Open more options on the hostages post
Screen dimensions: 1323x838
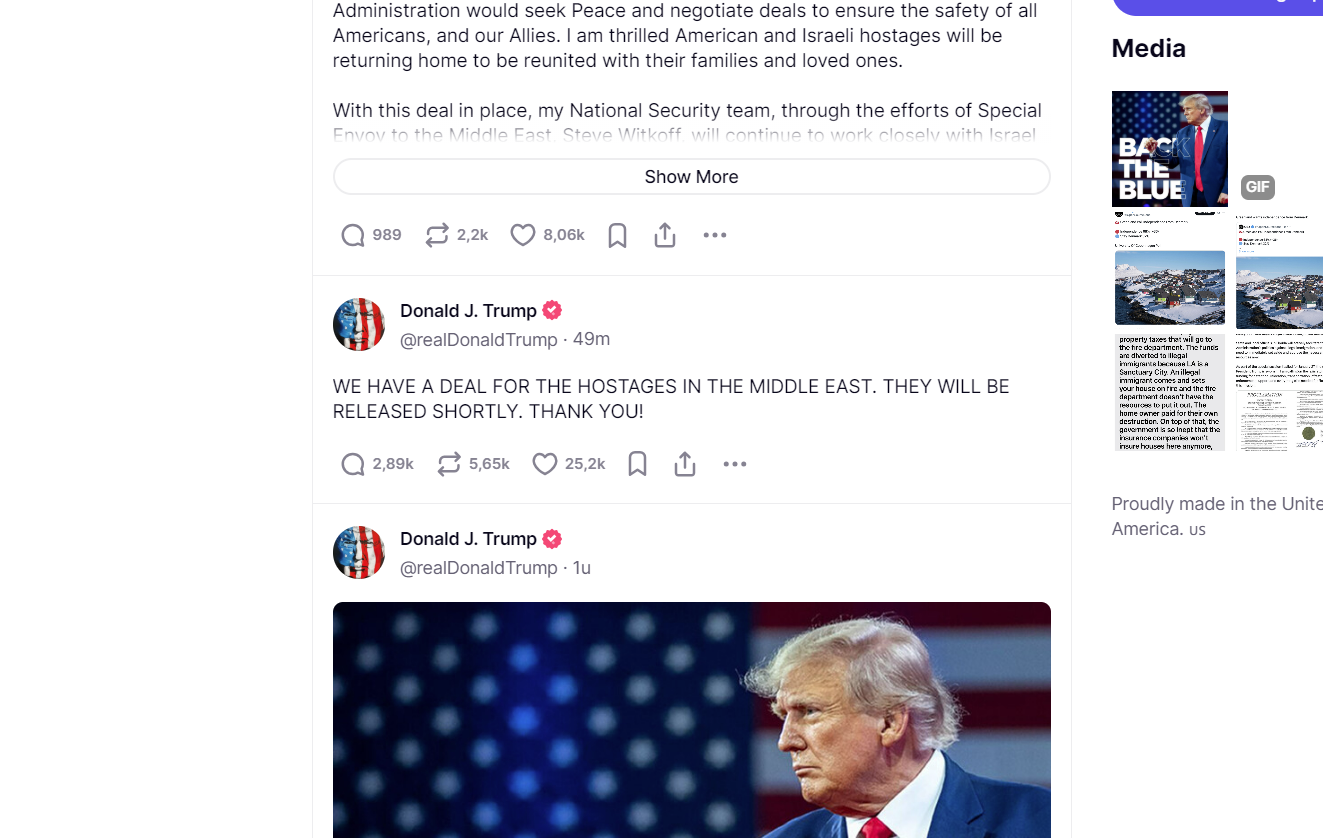click(x=734, y=464)
